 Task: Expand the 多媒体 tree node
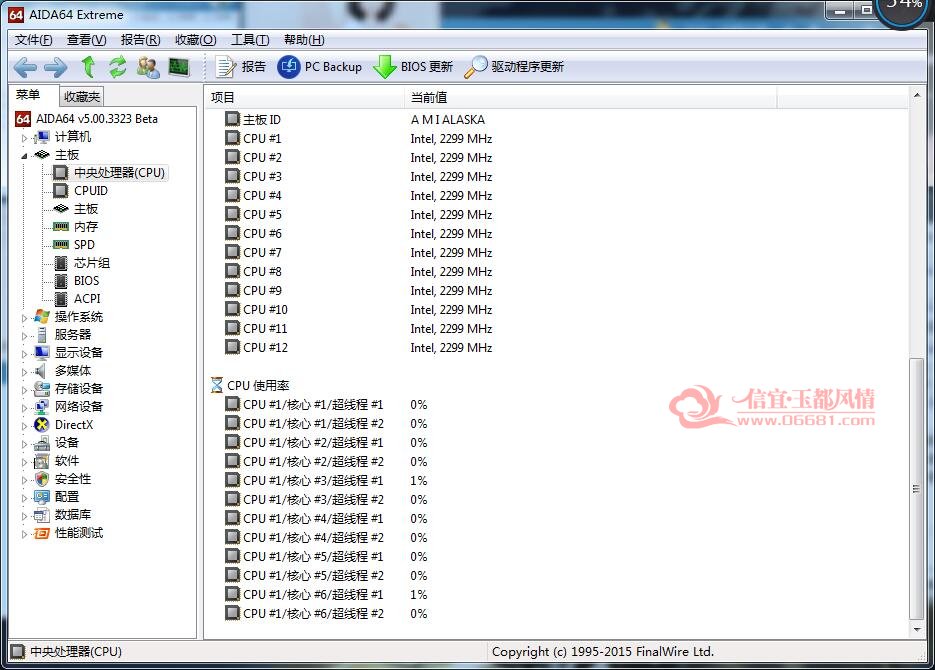coord(24,371)
